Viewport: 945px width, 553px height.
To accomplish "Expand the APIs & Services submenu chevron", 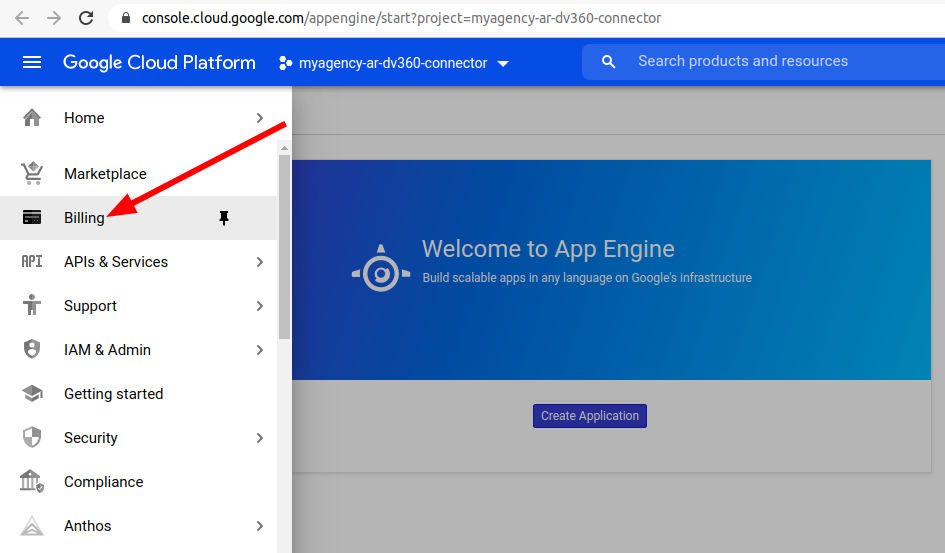I will point(260,262).
